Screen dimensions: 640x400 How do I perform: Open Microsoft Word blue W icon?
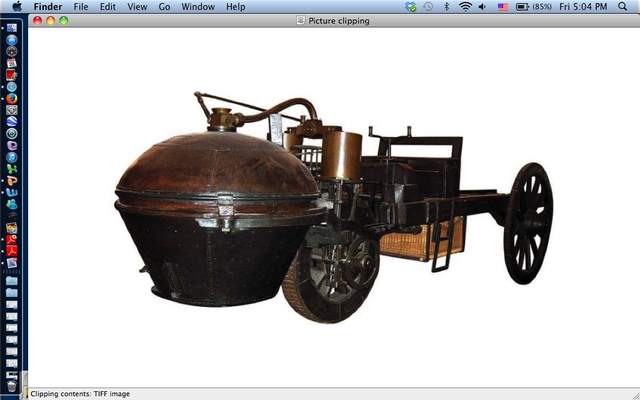12,193
